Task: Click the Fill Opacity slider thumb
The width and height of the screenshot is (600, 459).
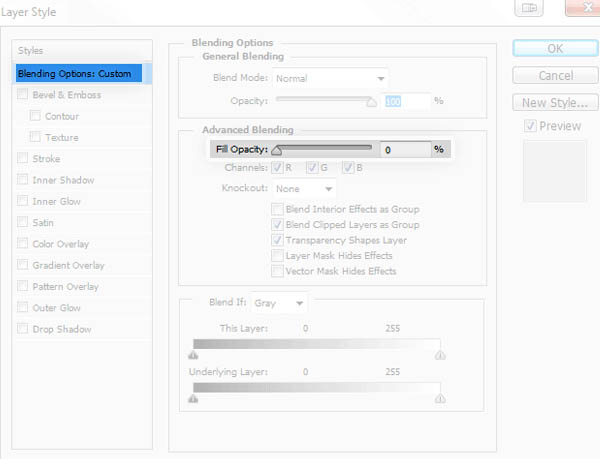Action: click(276, 151)
